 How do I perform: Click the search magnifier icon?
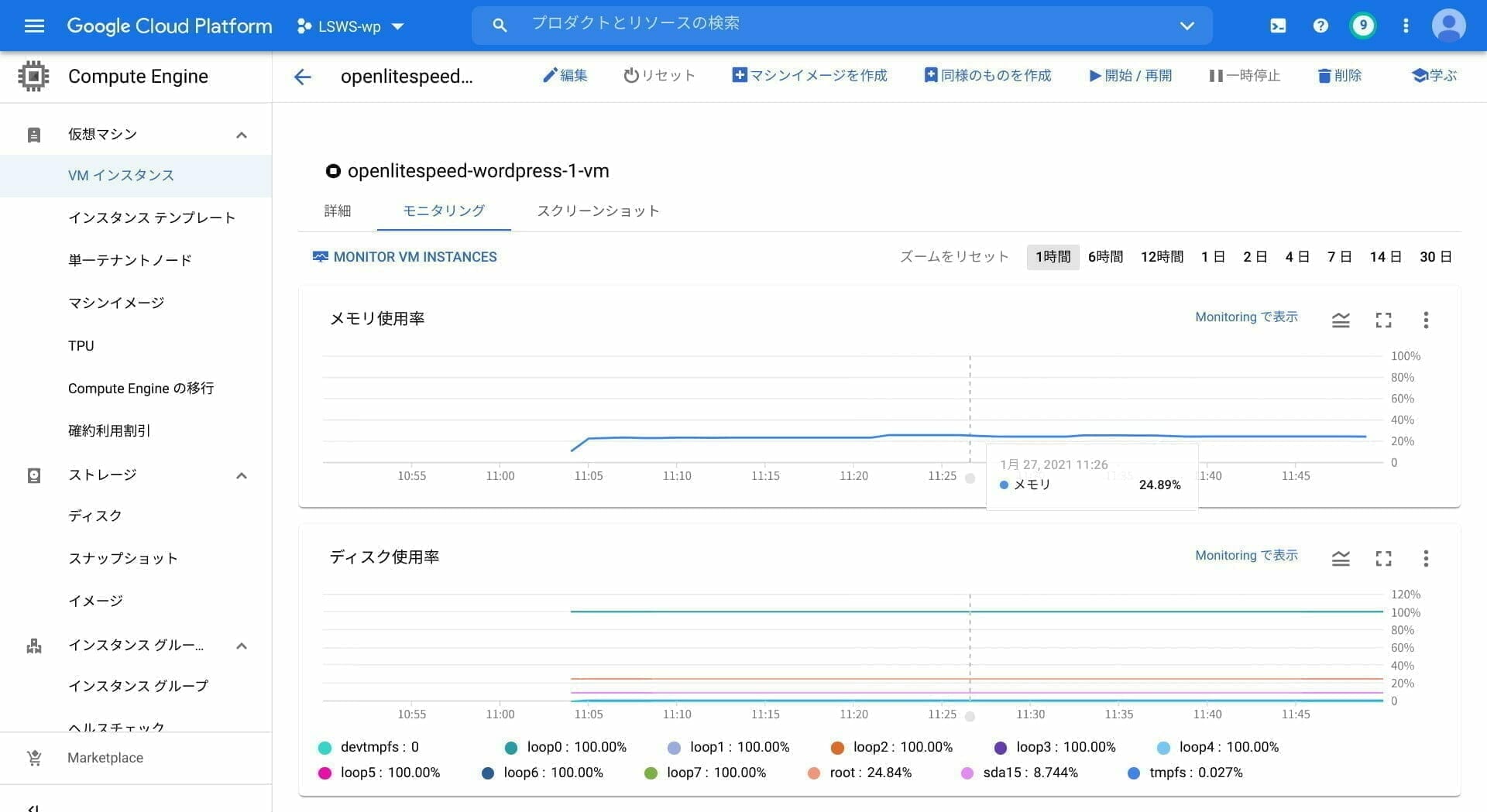tap(500, 26)
